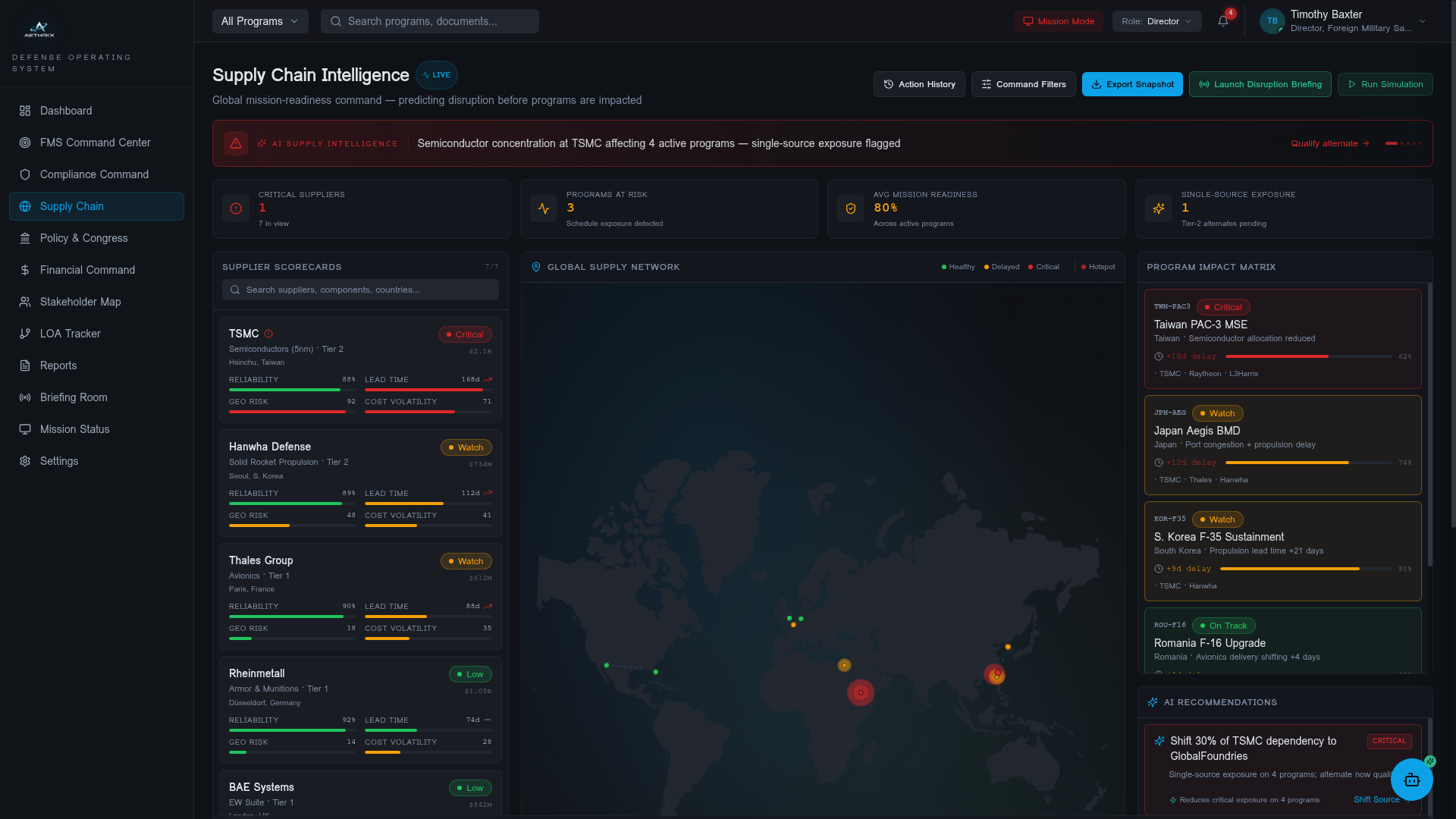Toggle the Delayed legend filter
Screen dimensions: 1456x819
(1002, 267)
